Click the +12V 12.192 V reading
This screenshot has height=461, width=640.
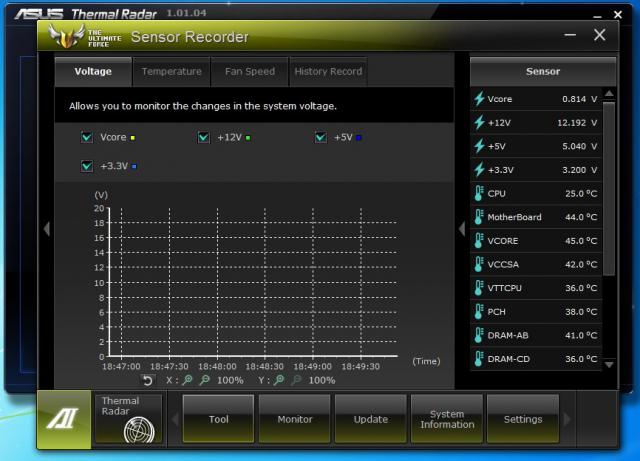pyautogui.click(x=577, y=123)
